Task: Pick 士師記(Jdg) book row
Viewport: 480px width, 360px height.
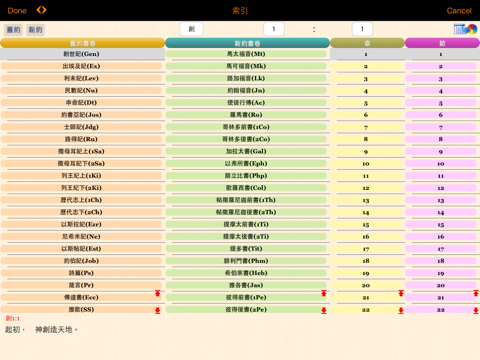Action: (x=82, y=127)
